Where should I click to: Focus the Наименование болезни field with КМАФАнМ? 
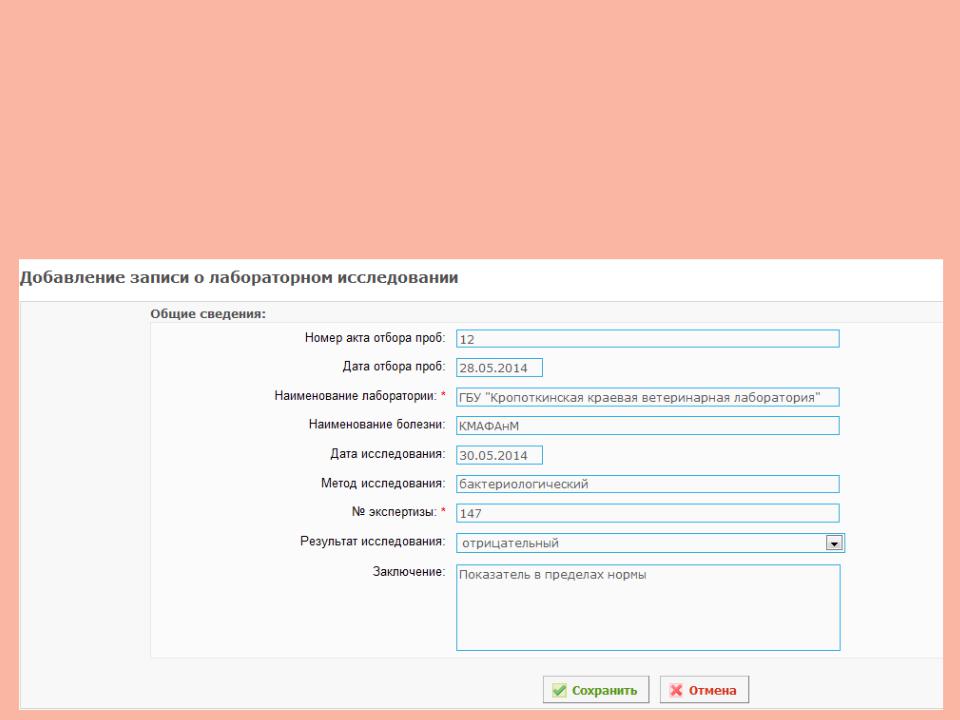click(x=648, y=426)
